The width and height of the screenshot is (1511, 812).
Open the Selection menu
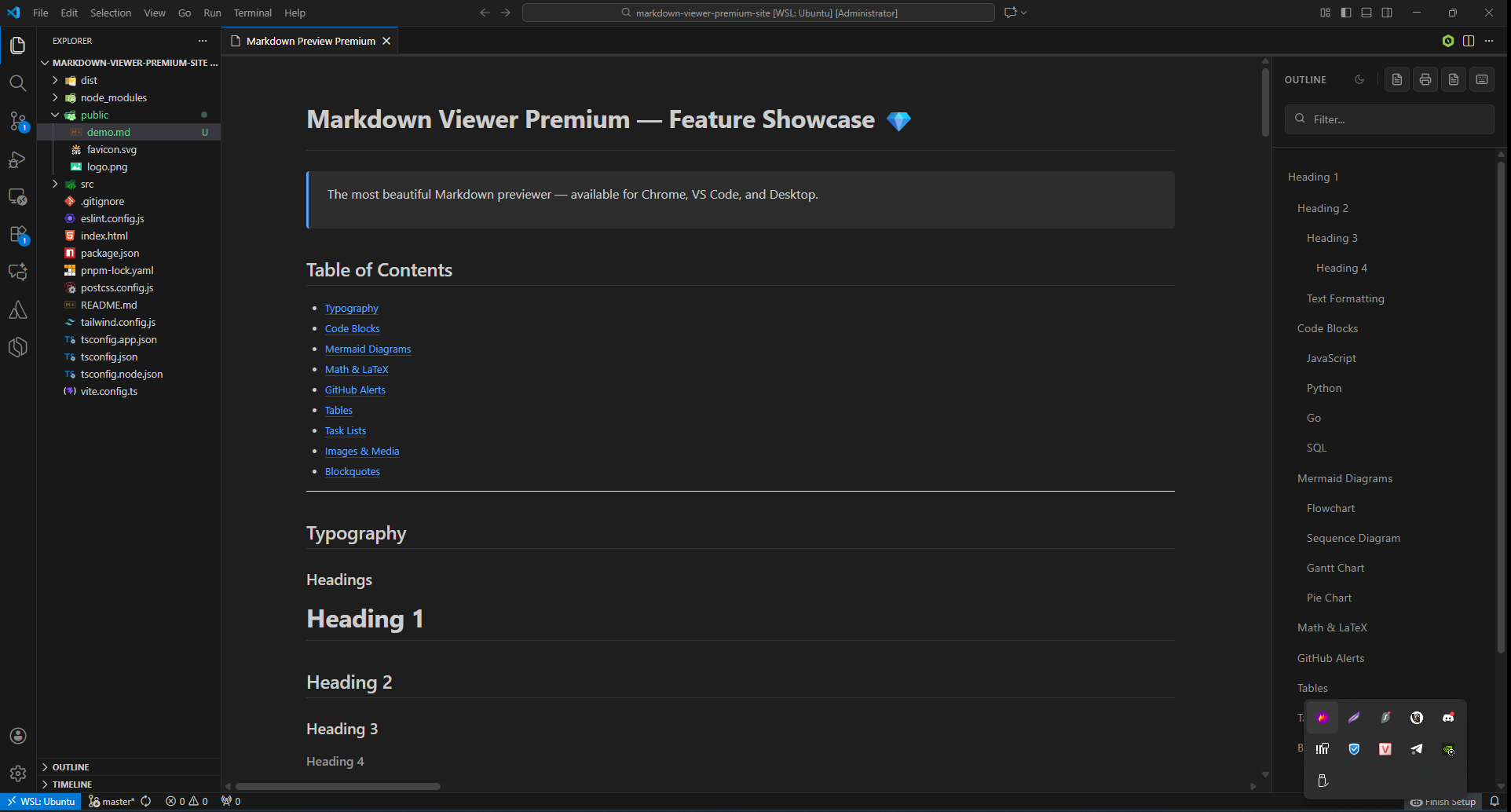(x=111, y=13)
